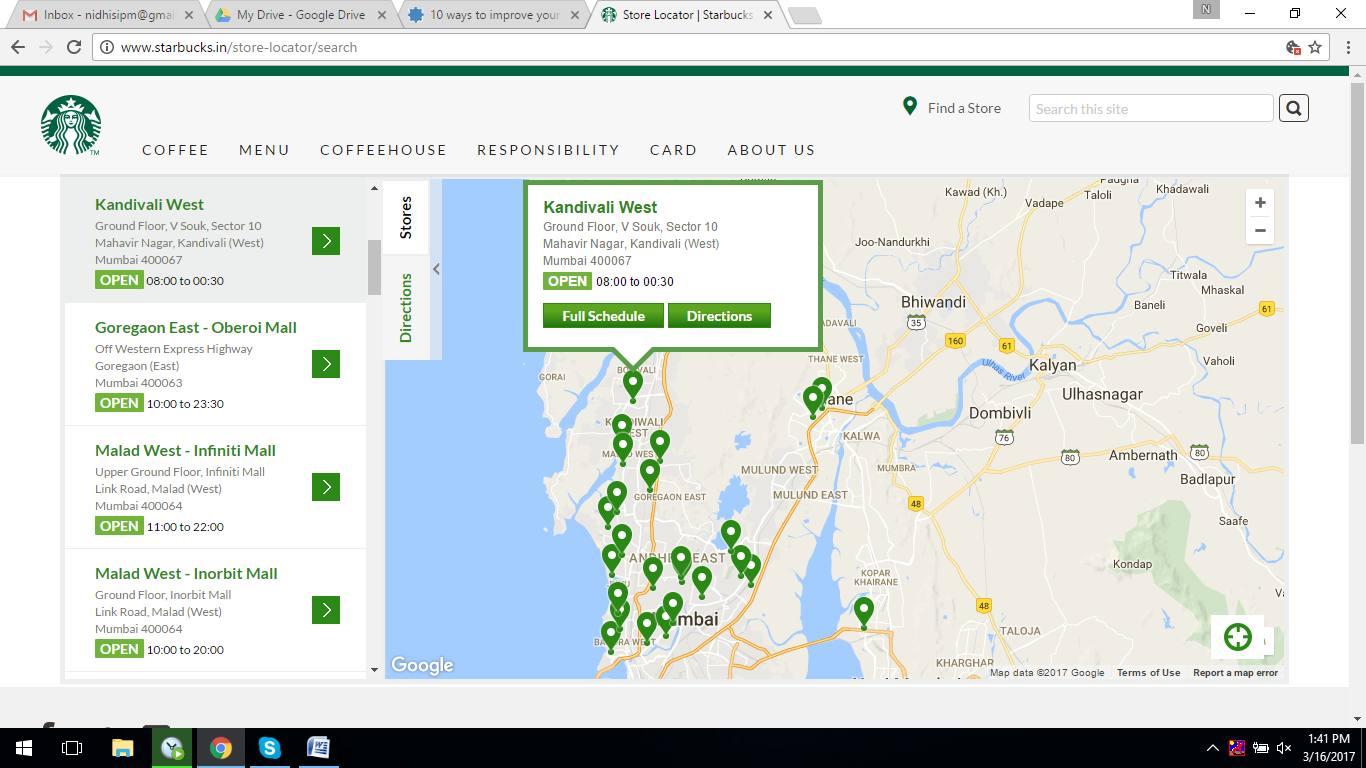Open the Kandivali West title in the list

[x=149, y=204]
